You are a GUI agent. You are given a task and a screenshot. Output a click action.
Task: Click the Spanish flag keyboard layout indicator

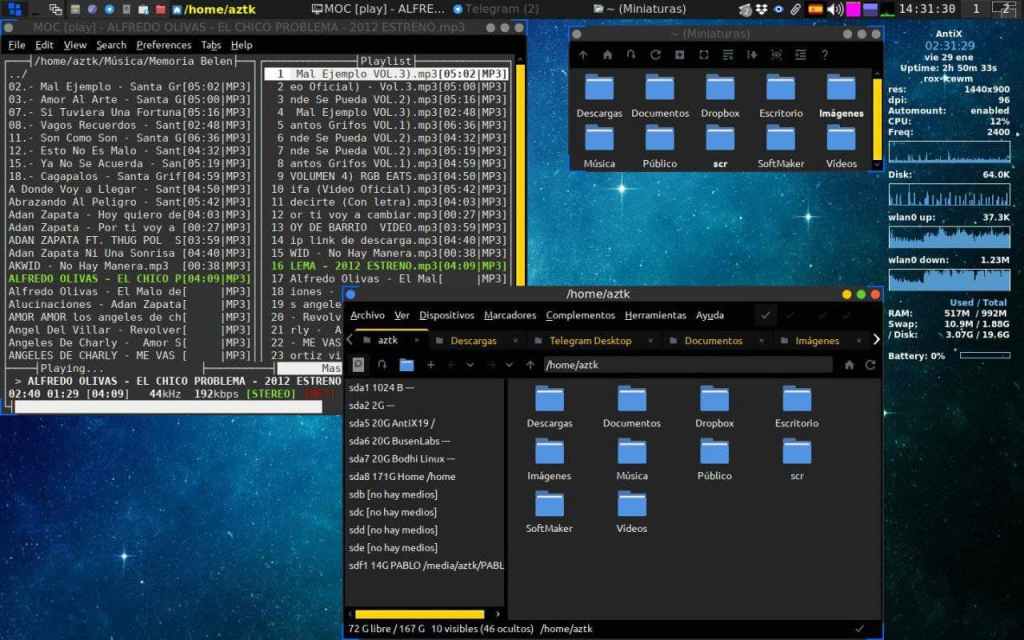[815, 9]
